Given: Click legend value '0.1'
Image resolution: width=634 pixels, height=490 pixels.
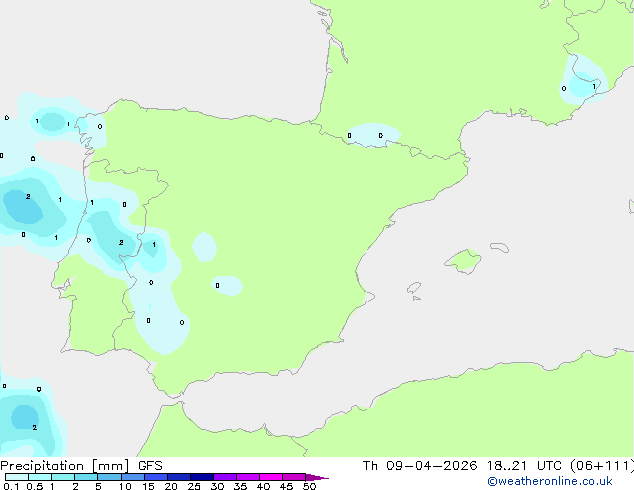Looking at the screenshot, I should click(11, 486).
